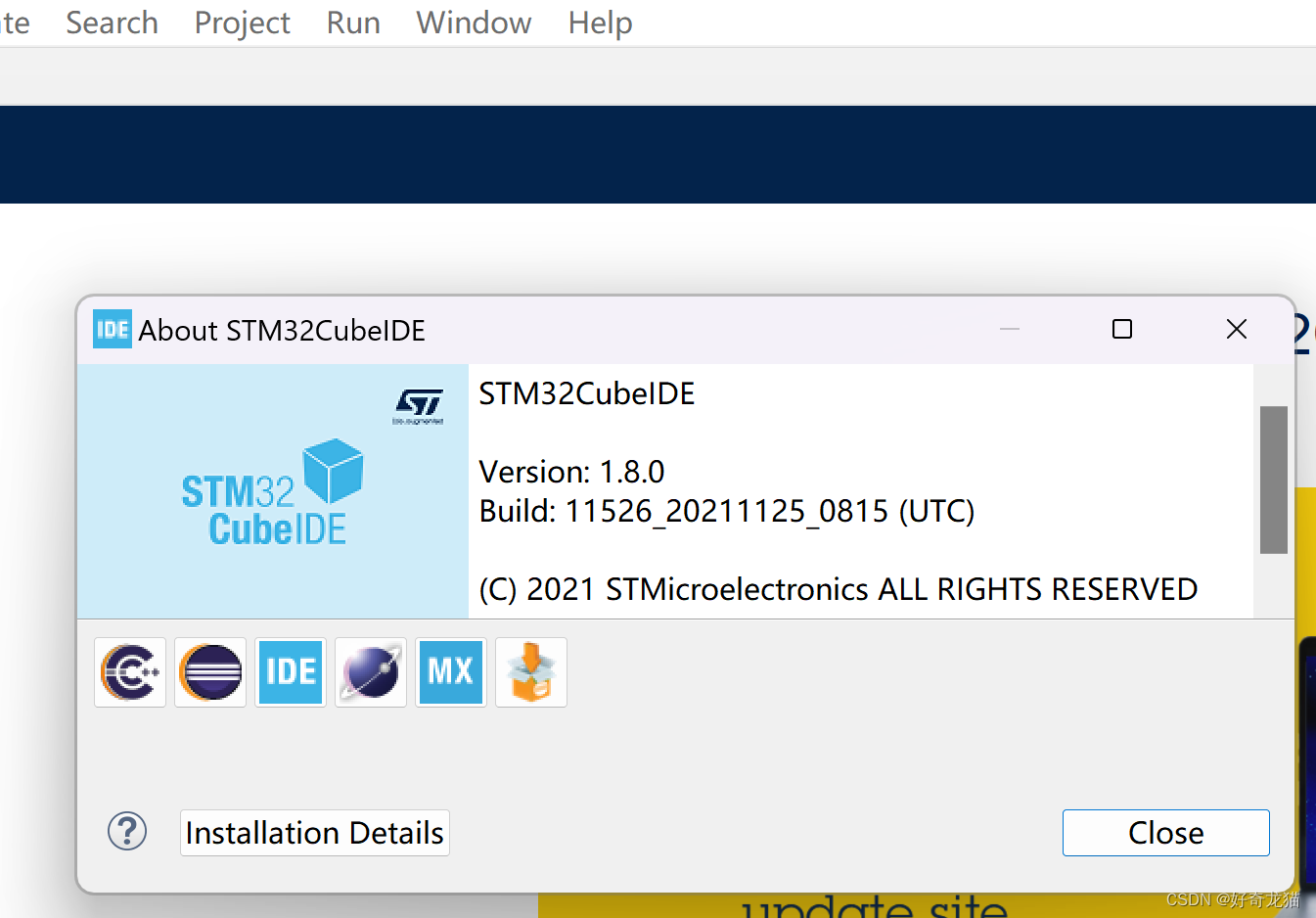This screenshot has height=918, width=1316.
Task: Click the ST life.augmented logo
Action: click(x=418, y=404)
